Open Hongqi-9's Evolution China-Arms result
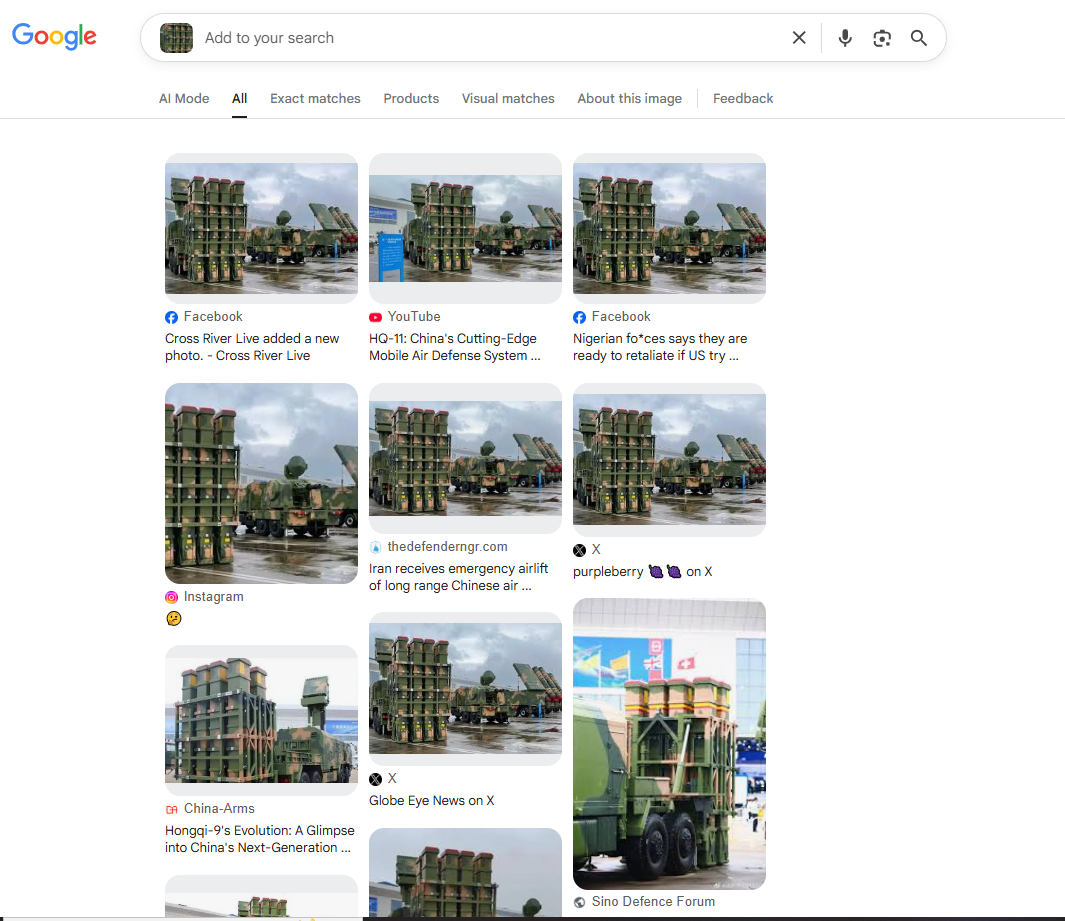The width and height of the screenshot is (1065, 921). [x=259, y=839]
